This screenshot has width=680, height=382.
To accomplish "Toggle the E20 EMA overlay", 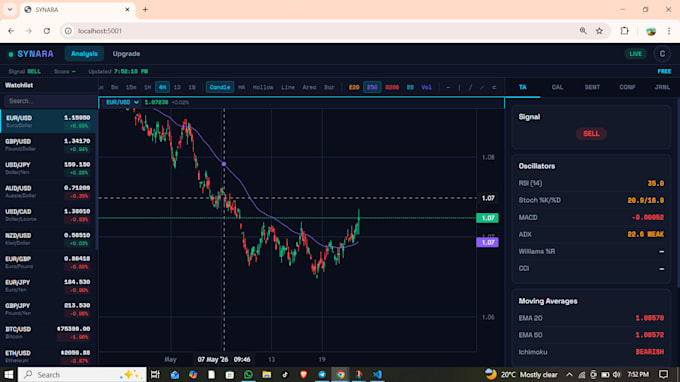I will pyautogui.click(x=354, y=87).
